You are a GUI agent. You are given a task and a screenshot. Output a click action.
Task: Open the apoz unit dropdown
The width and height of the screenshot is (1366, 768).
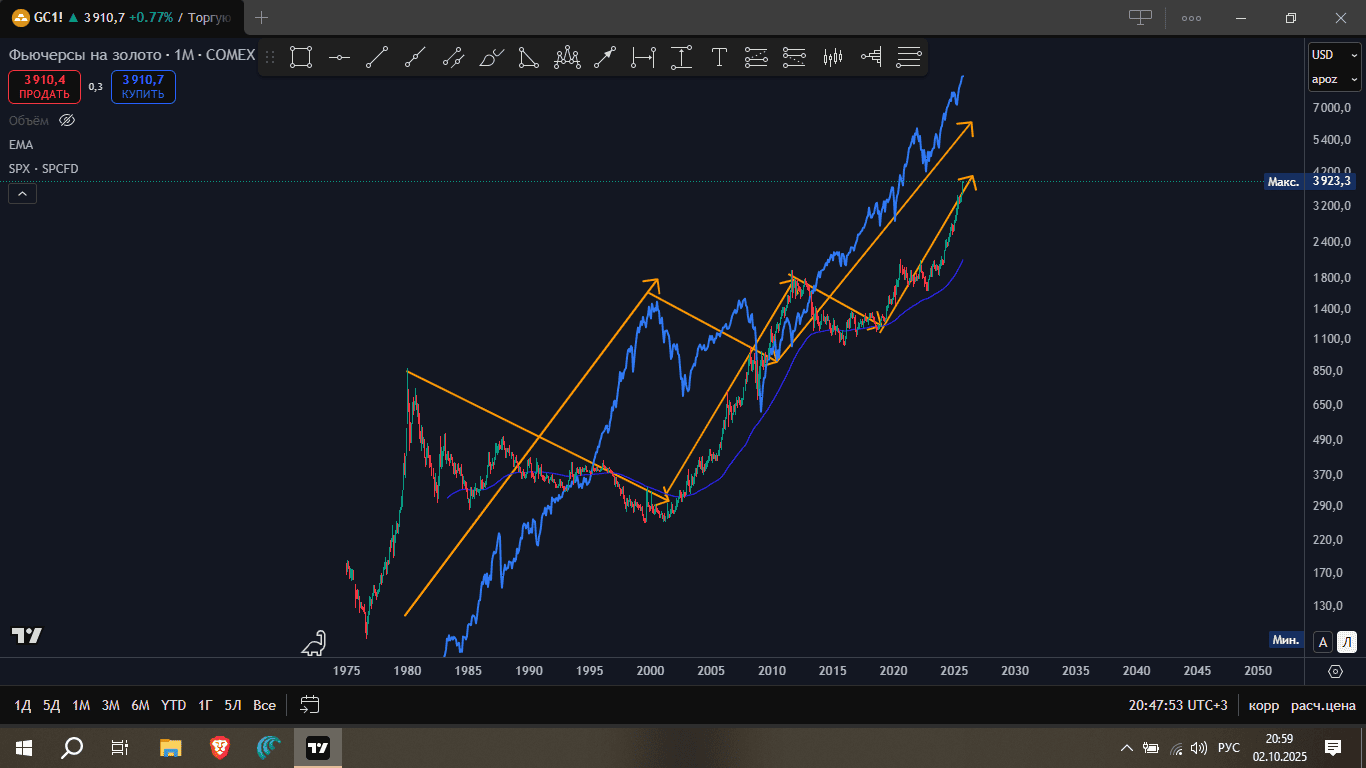(1335, 80)
